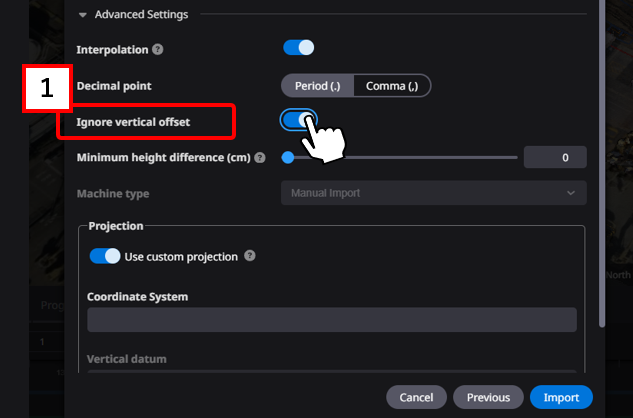Click the minimum height difference slider handle
This screenshot has height=418, width=633.
[x=288, y=158]
